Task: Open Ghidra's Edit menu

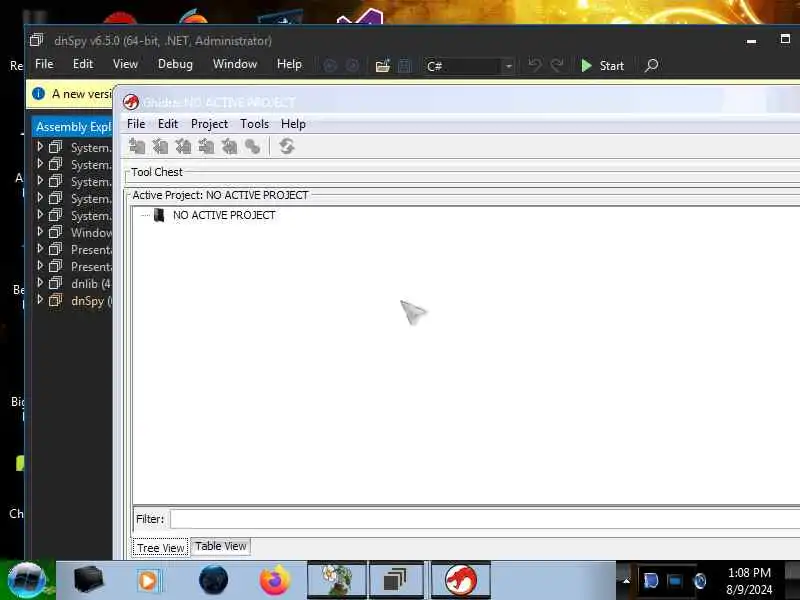Action: coord(167,124)
